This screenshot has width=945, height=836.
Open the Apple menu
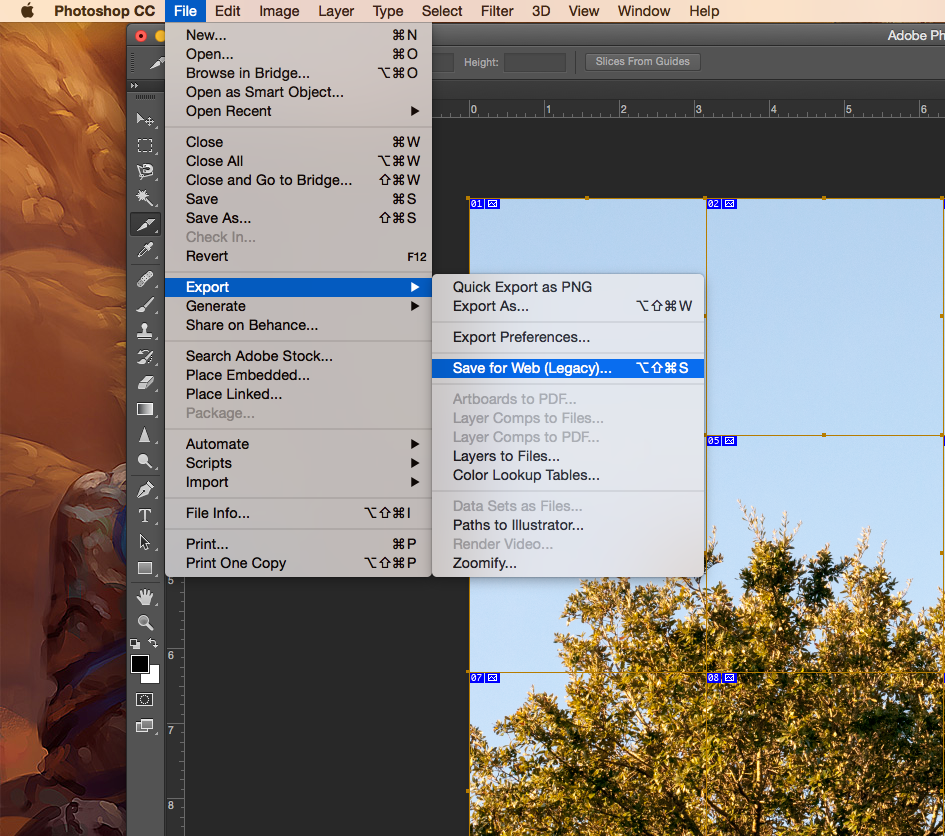[x=27, y=11]
